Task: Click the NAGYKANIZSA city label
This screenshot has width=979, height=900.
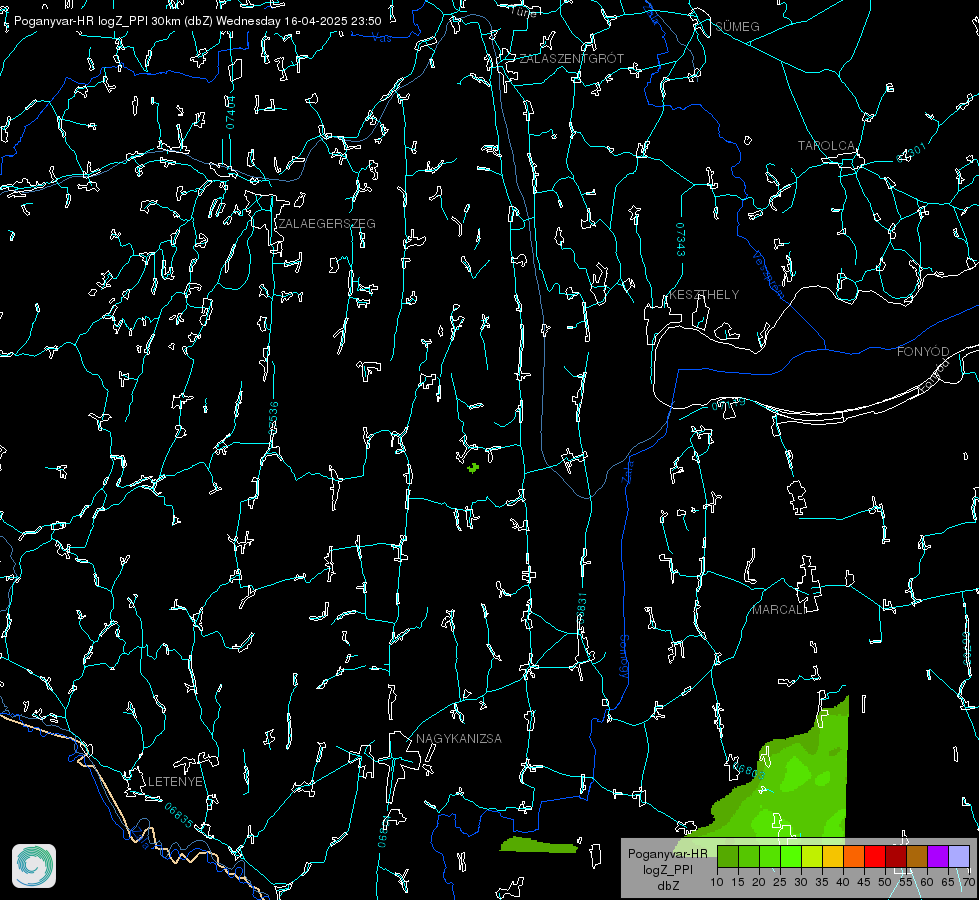Action: [x=459, y=738]
